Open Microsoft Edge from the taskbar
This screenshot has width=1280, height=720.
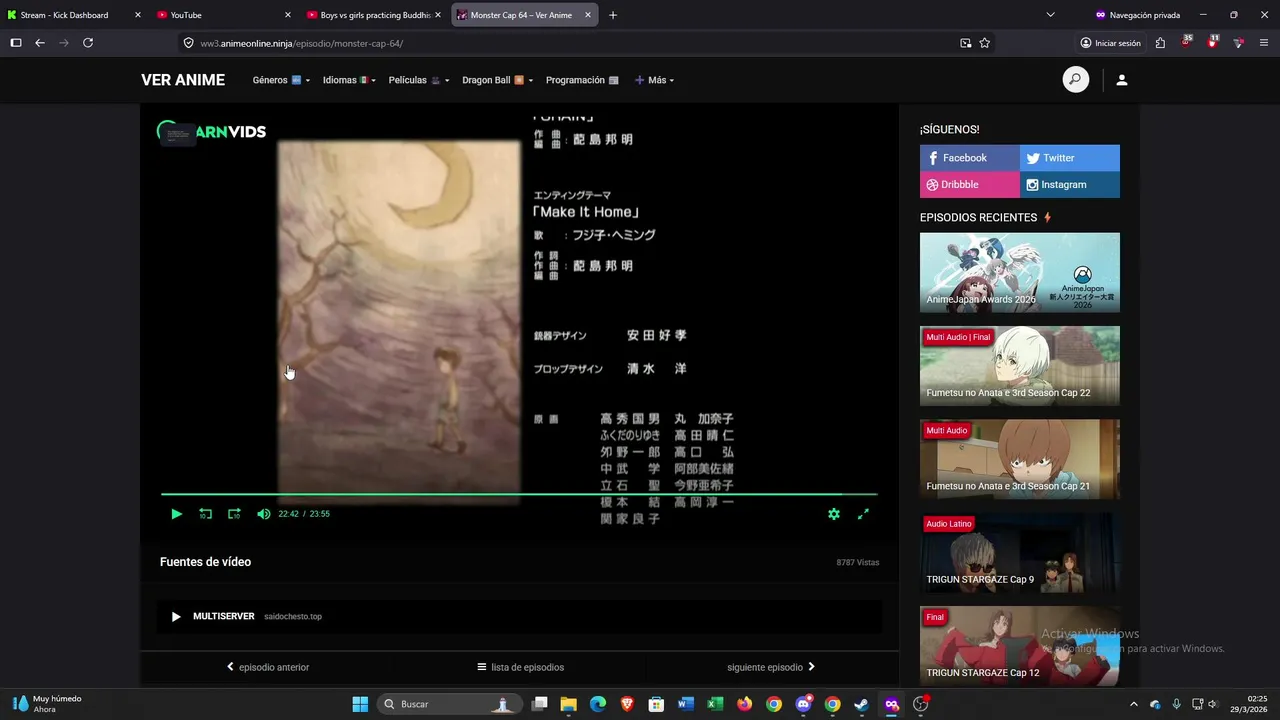[x=598, y=704]
